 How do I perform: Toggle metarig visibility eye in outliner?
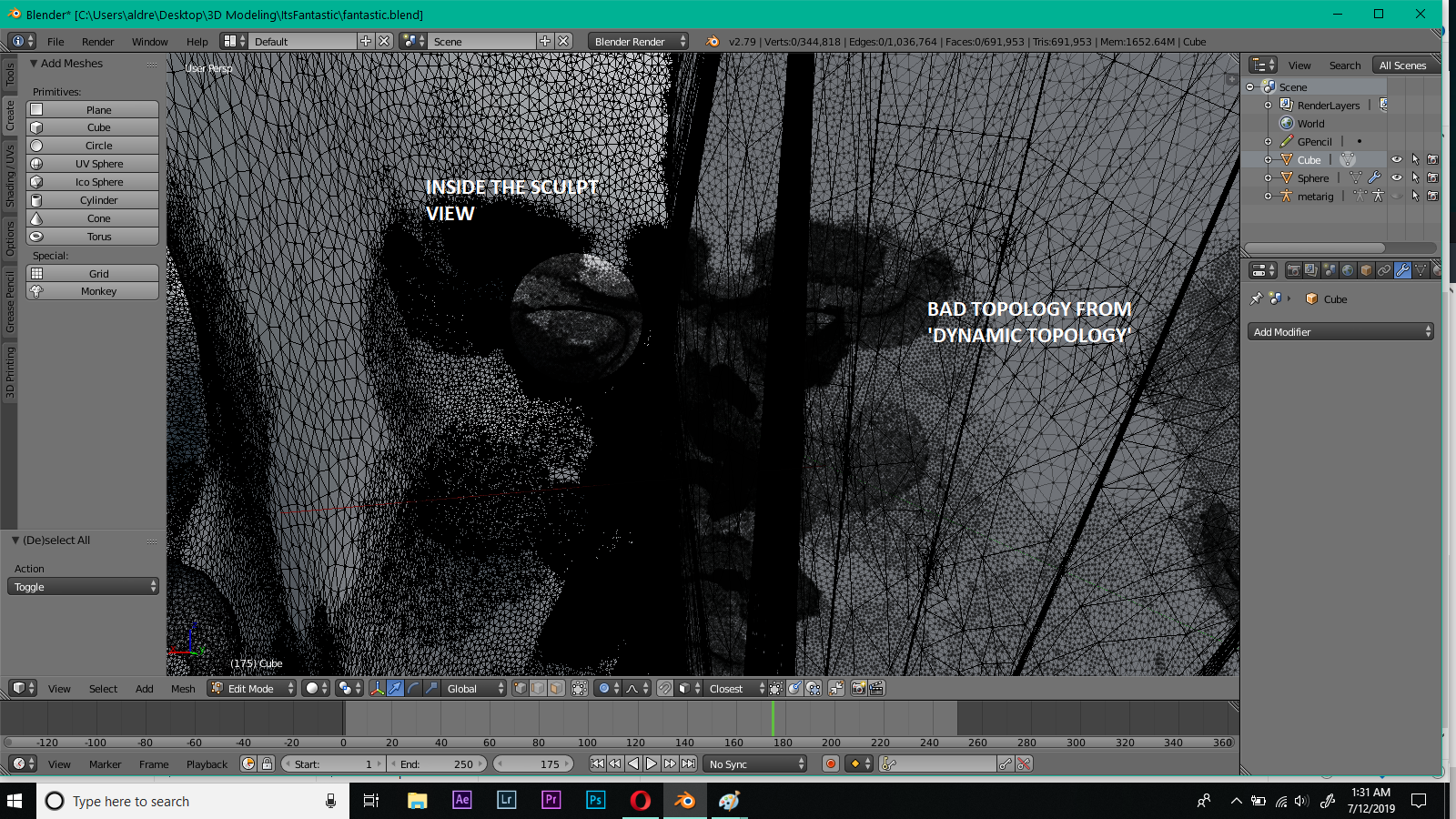coord(1397,197)
